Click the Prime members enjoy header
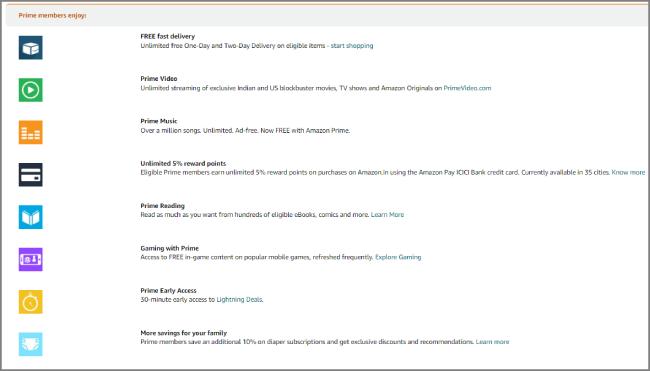 (52, 15)
